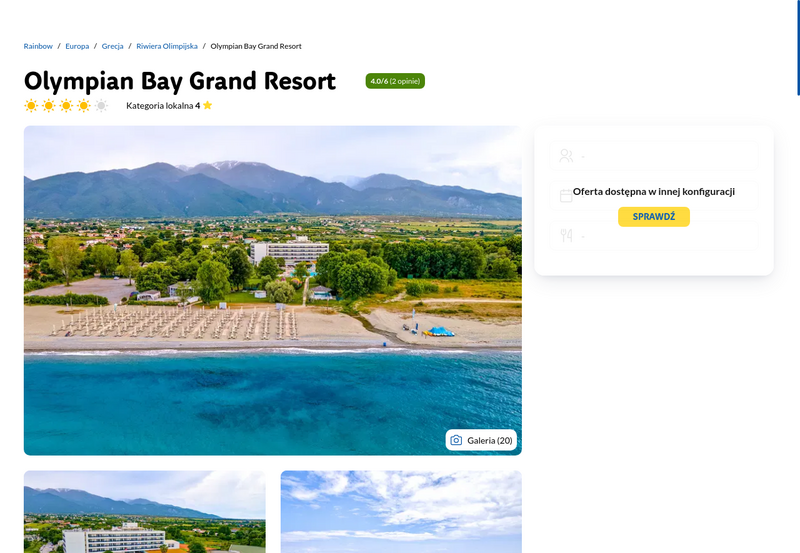Open Riwiera Olimpijska breadcrumb link
This screenshot has height=553, width=800.
click(167, 46)
